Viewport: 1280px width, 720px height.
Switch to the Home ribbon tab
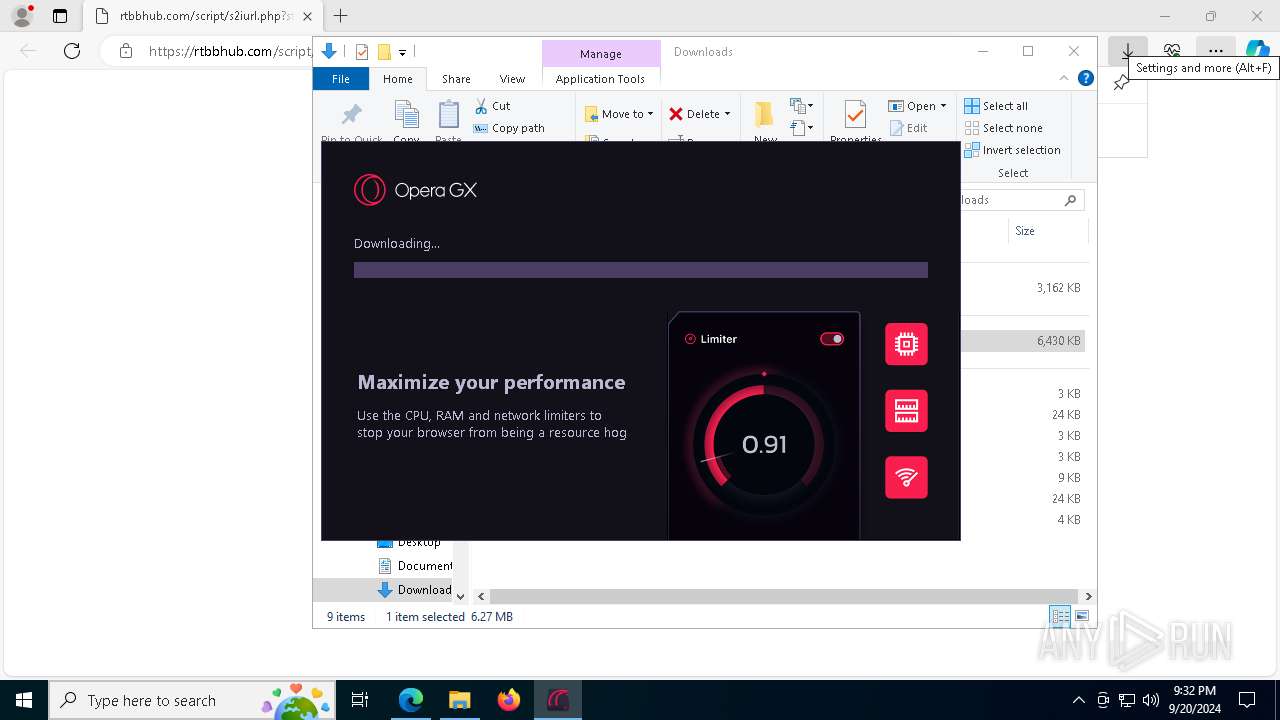pos(397,79)
